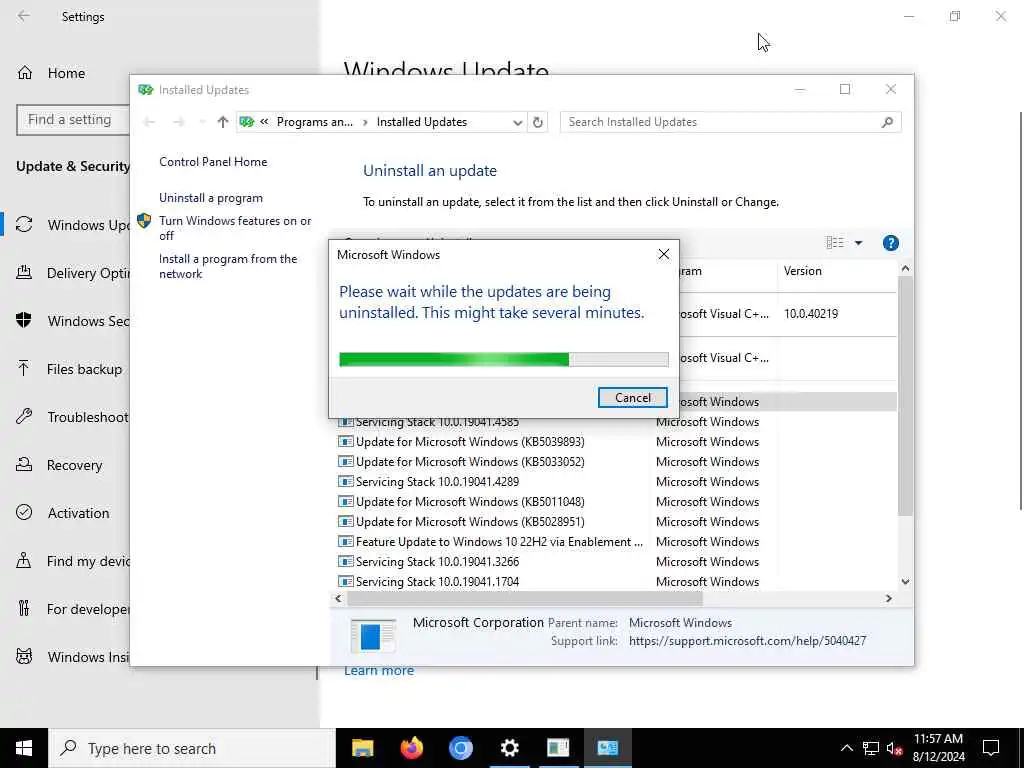The height and width of the screenshot is (768, 1024).
Task: Click the network tray icon
Action: click(871, 748)
